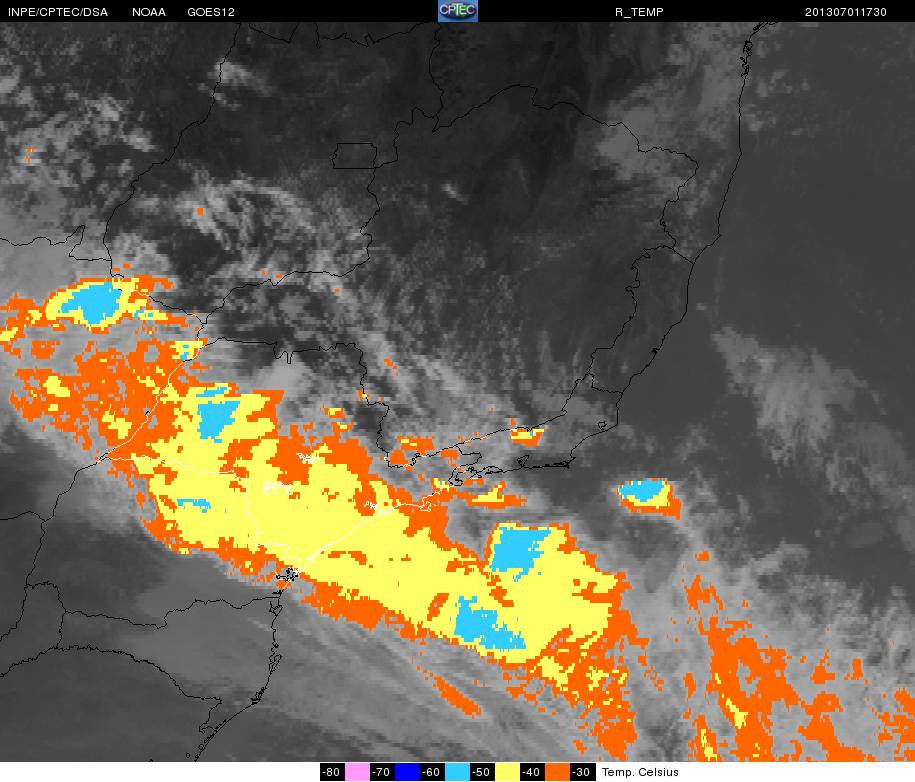This screenshot has width=915, height=782.
Task: Click the NOAA label in header
Action: [149, 12]
